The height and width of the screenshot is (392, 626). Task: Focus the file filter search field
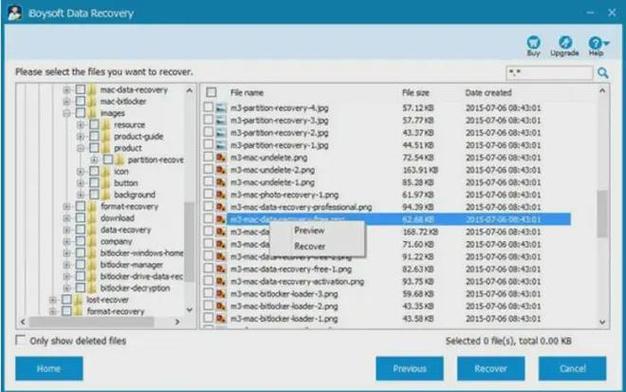tap(549, 73)
